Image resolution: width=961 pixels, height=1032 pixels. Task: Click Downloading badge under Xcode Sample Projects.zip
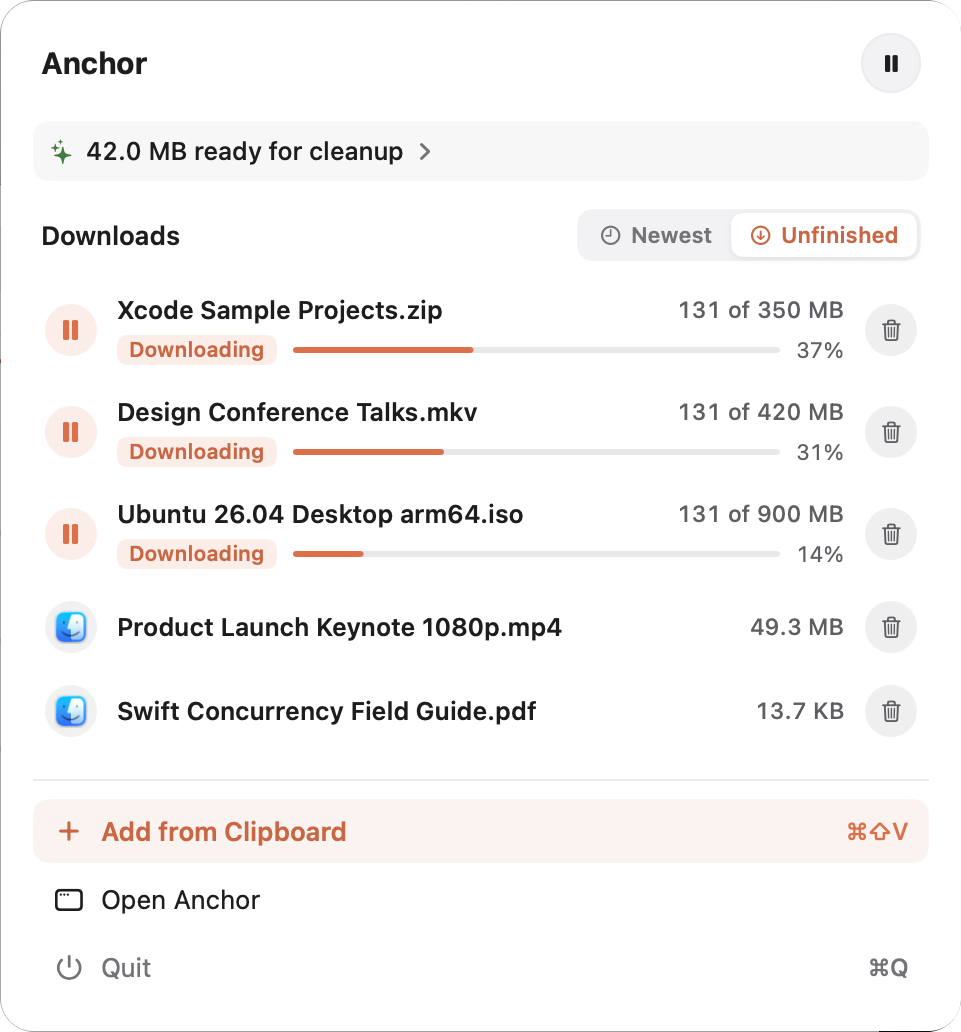(197, 349)
